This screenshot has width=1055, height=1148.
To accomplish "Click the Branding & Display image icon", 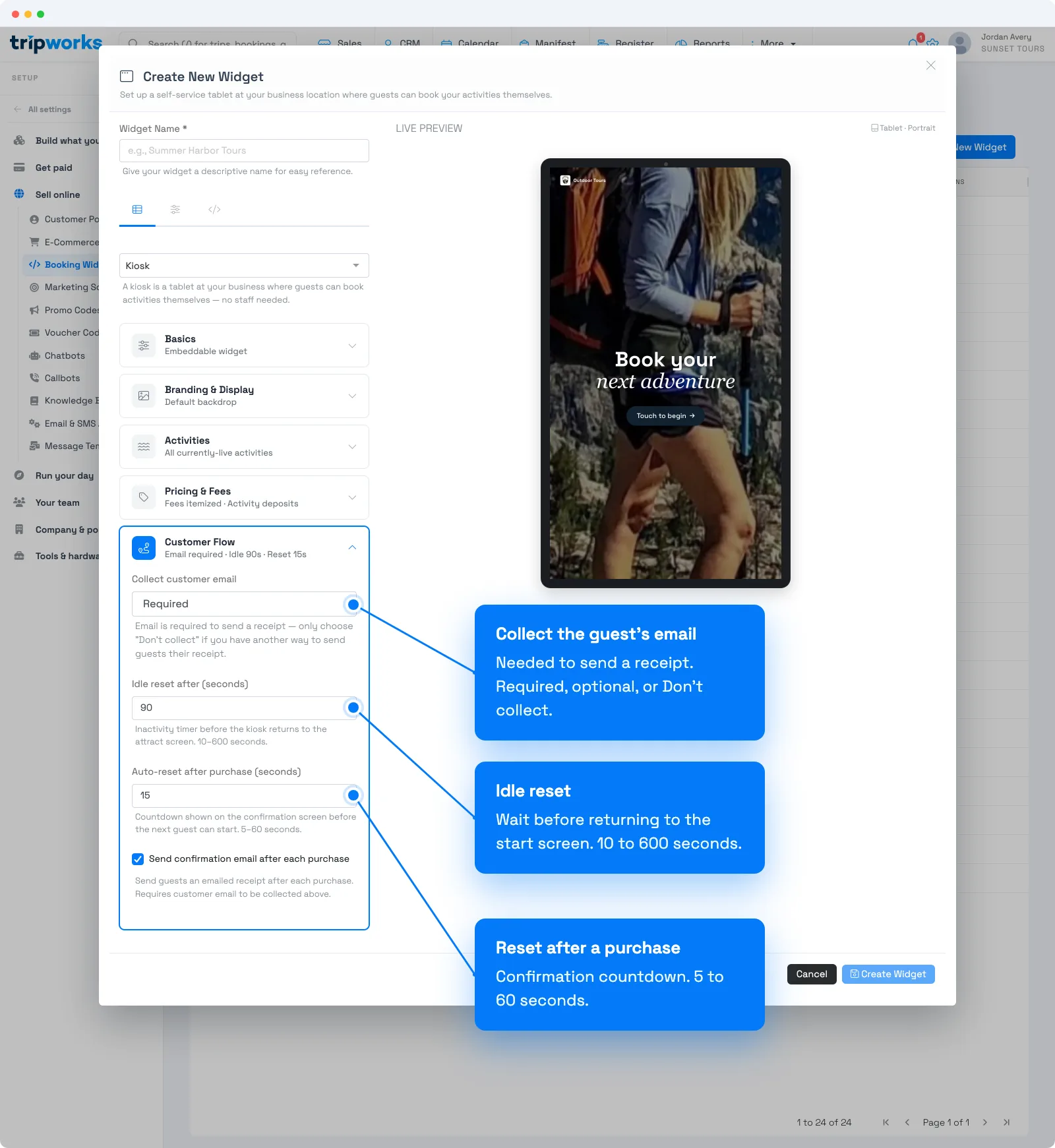I will [144, 396].
